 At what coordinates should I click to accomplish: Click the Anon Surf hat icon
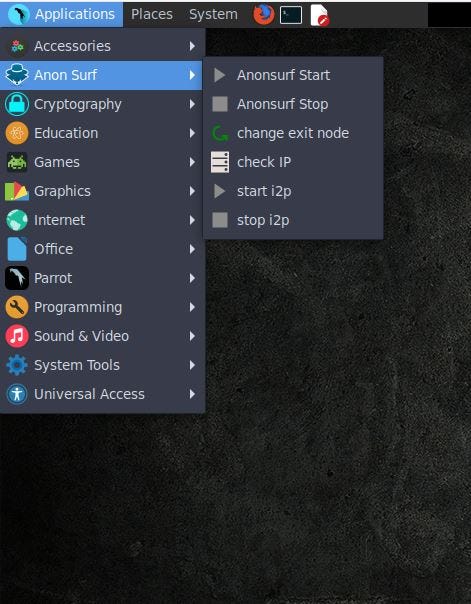[17, 75]
